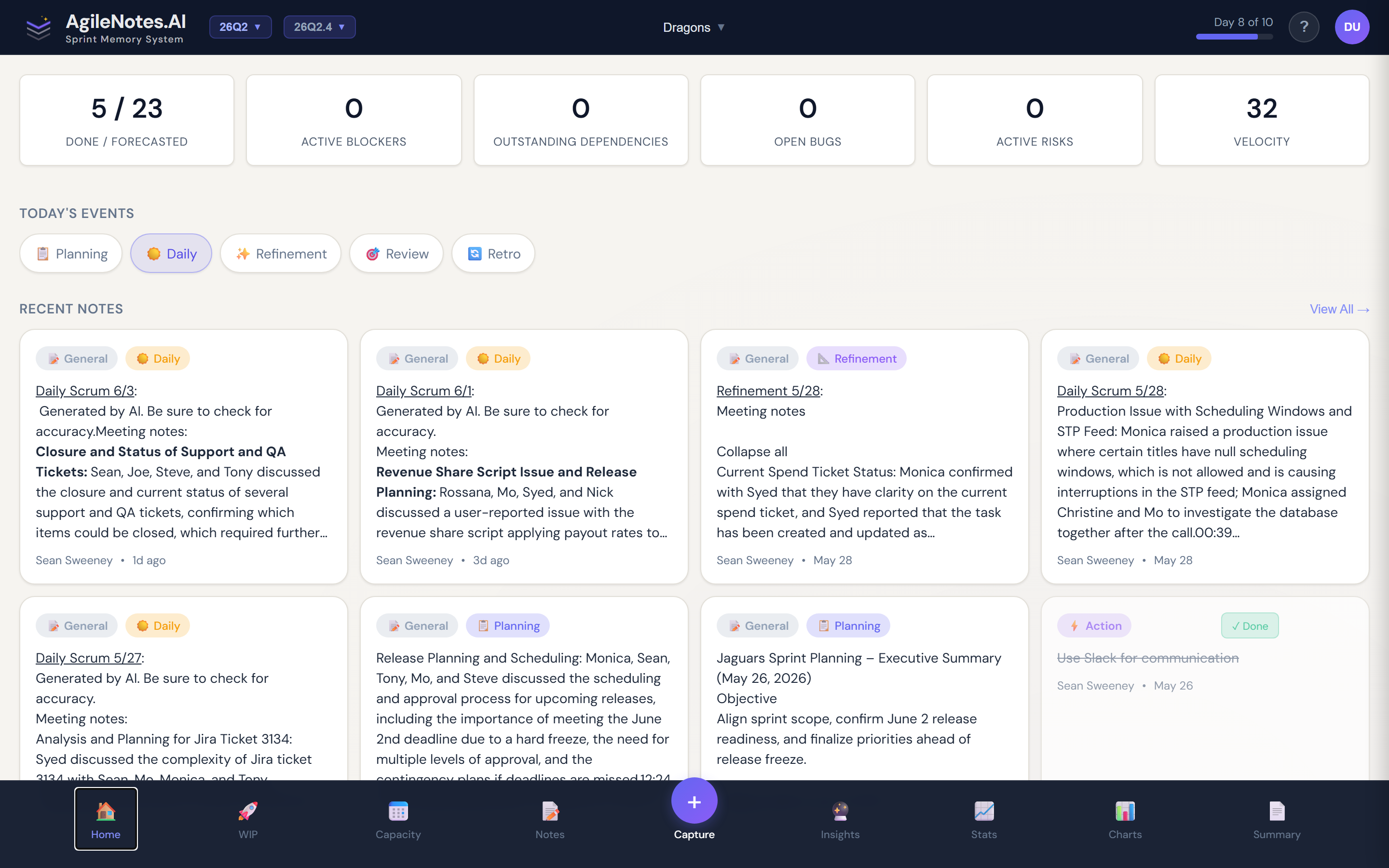
Task: Go to Home in the bottom navigation
Action: pos(106,819)
